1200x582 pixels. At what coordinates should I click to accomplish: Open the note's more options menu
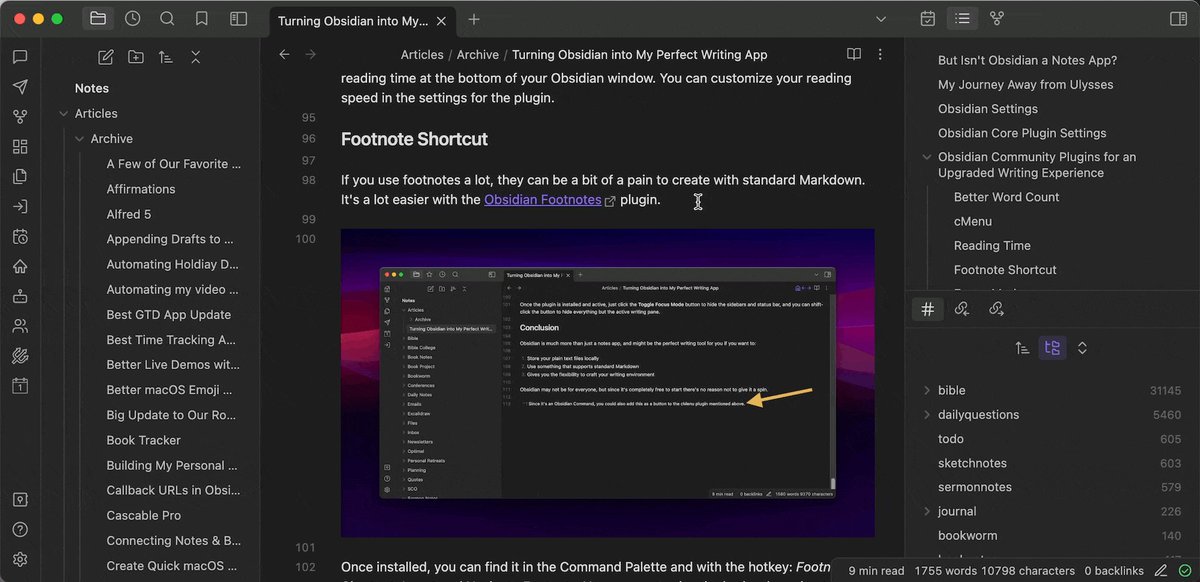880,55
